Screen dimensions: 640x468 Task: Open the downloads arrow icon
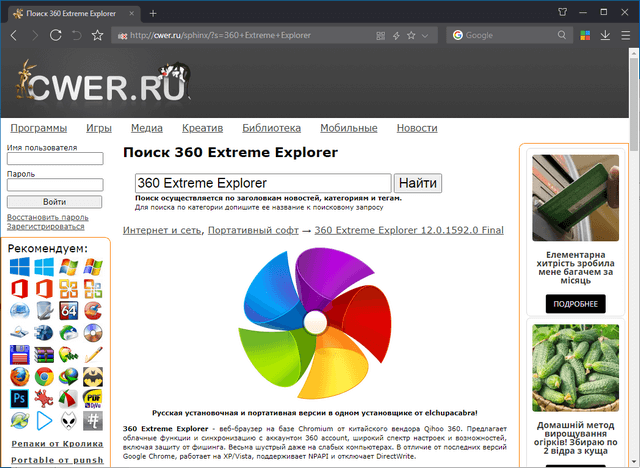pyautogui.click(x=605, y=35)
